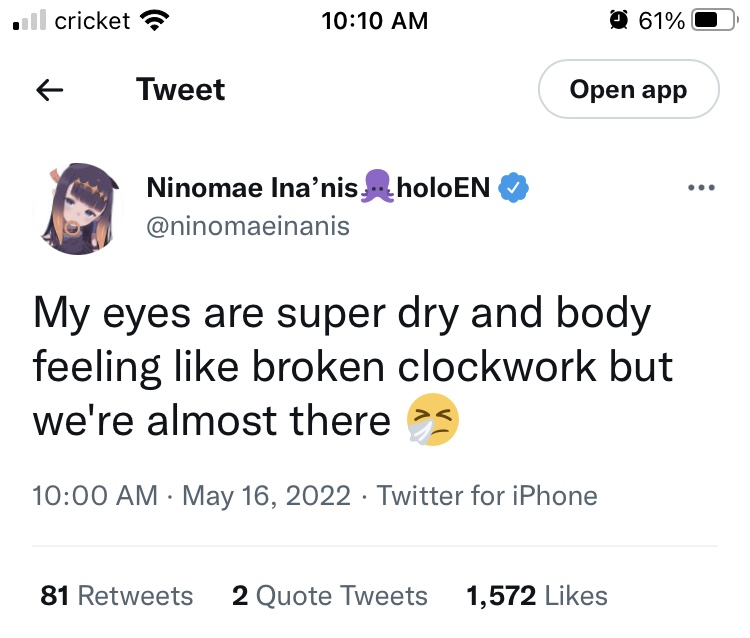The width and height of the screenshot is (750, 638).
Task: Open the three-dot more options menu
Action: 701,188
